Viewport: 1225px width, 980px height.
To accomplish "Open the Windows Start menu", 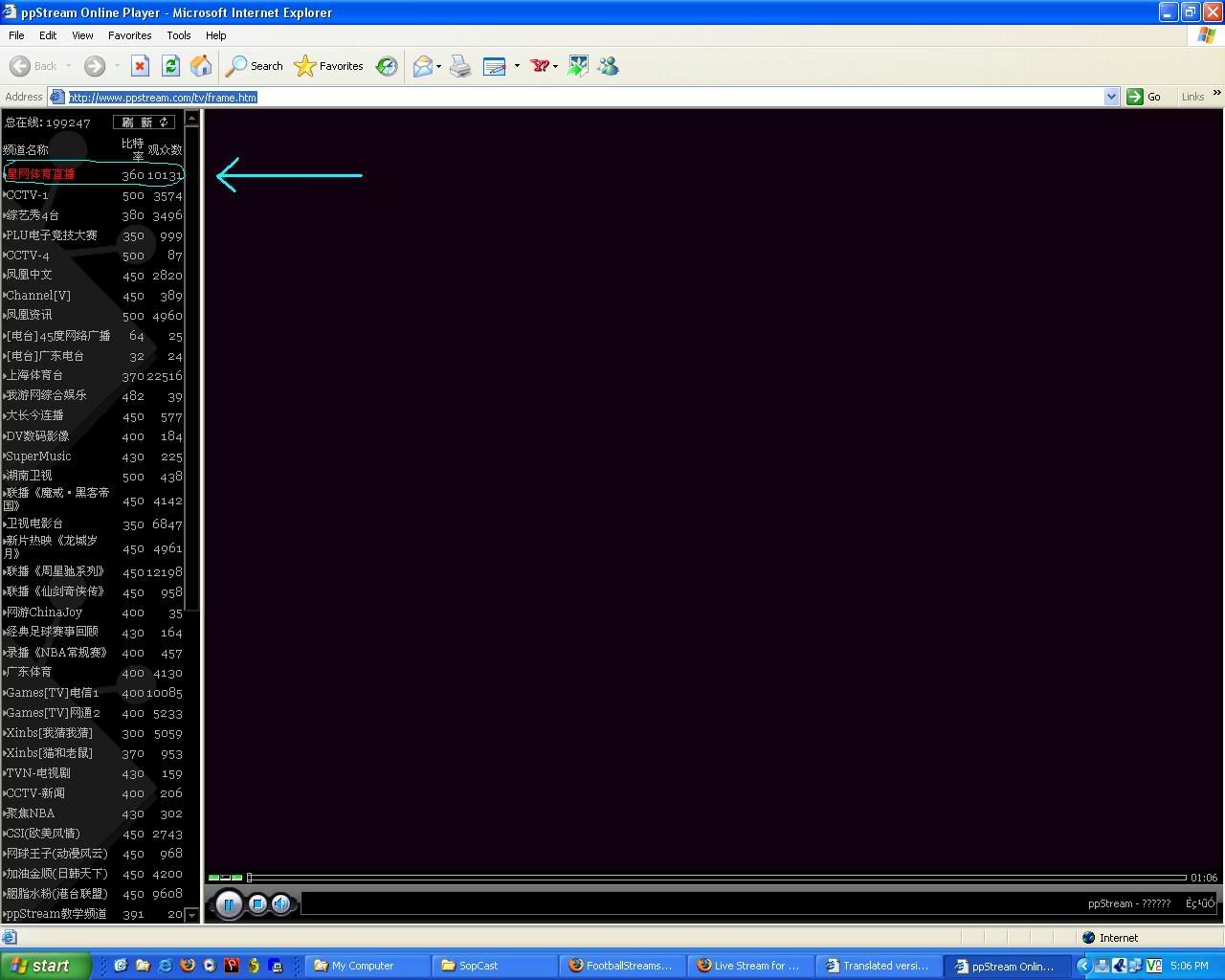I will (45, 966).
